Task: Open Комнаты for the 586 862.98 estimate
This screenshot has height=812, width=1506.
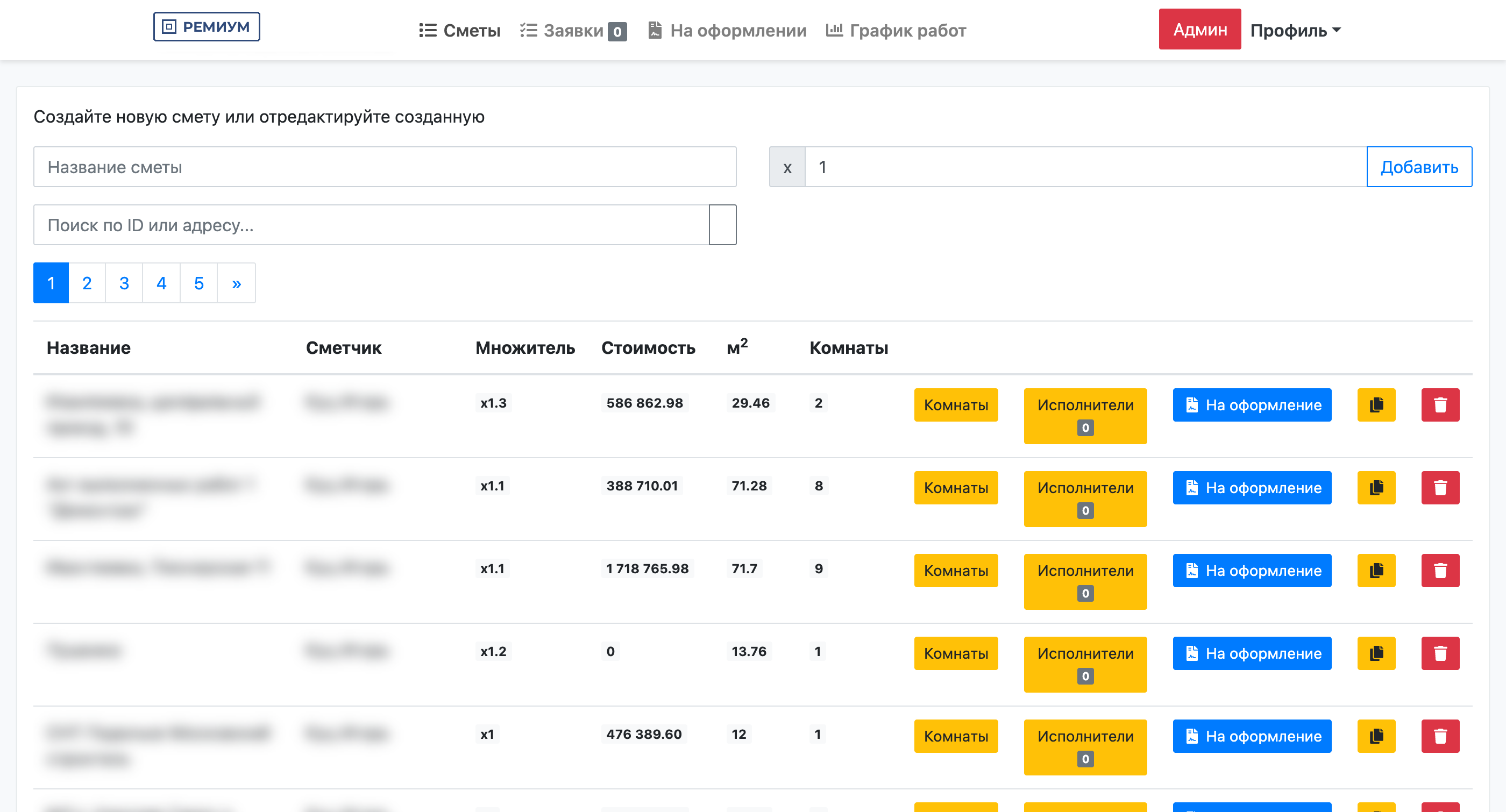Action: (956, 404)
